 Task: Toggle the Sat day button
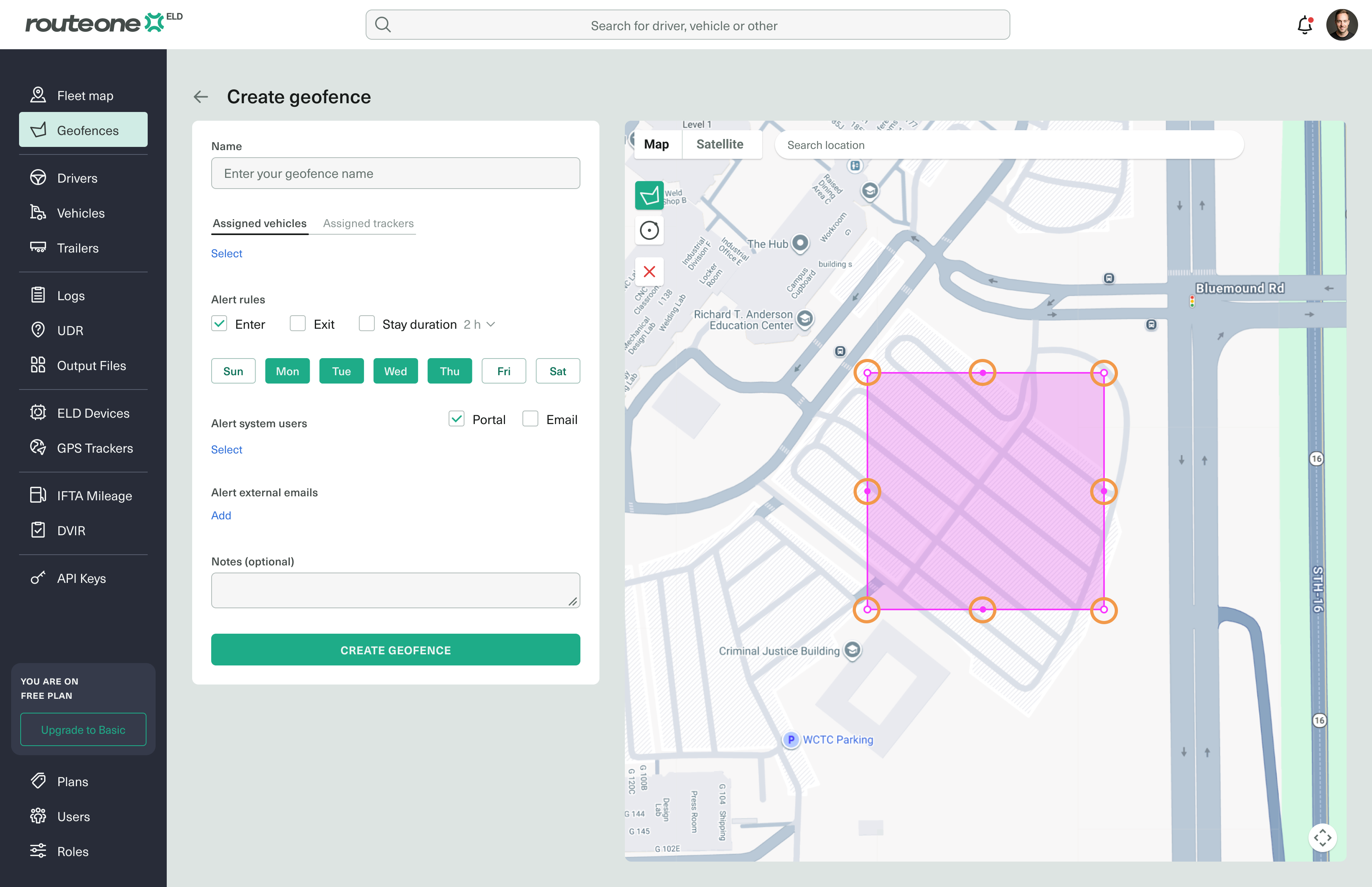click(558, 371)
